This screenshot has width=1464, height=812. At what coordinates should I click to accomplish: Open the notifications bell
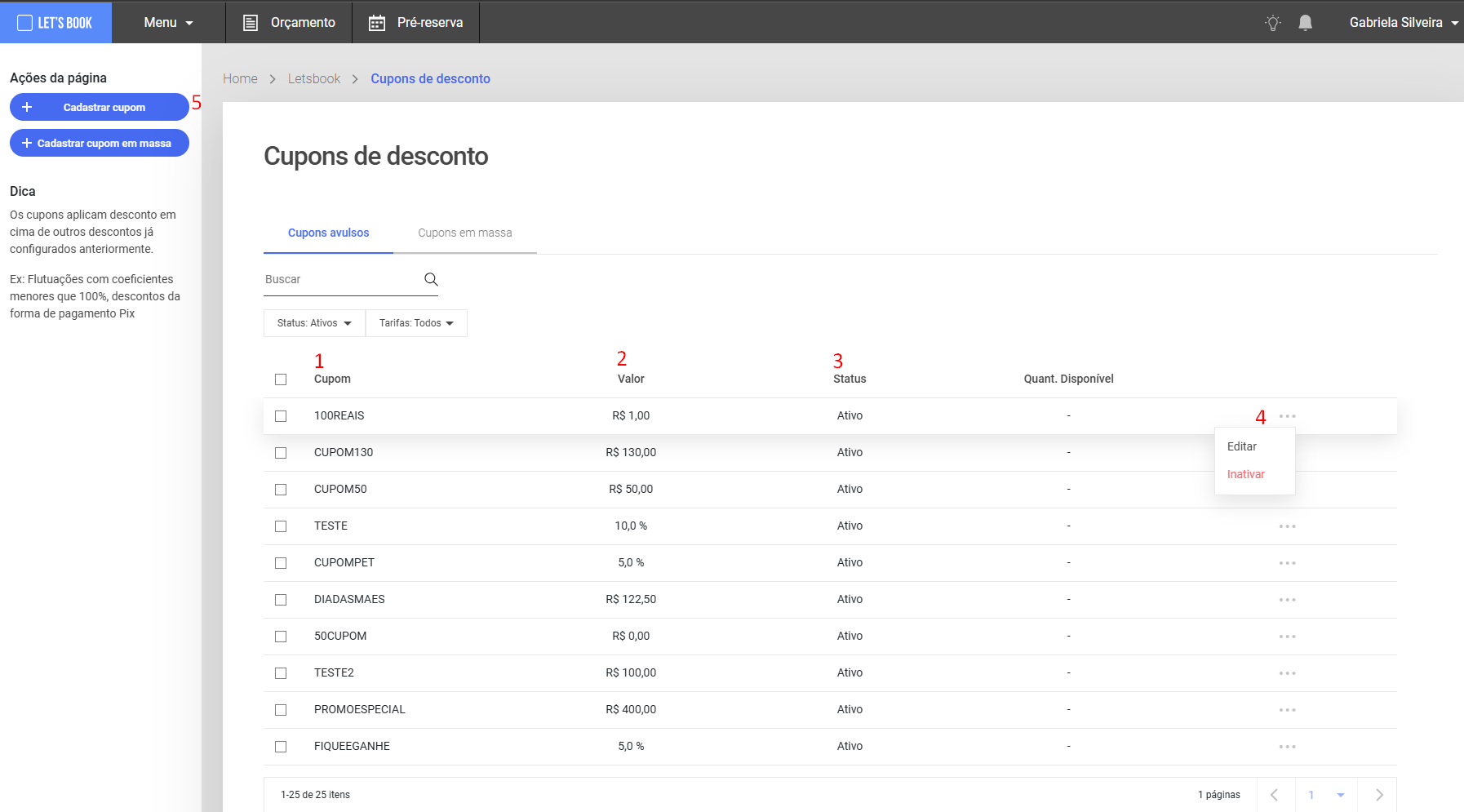(x=1306, y=23)
